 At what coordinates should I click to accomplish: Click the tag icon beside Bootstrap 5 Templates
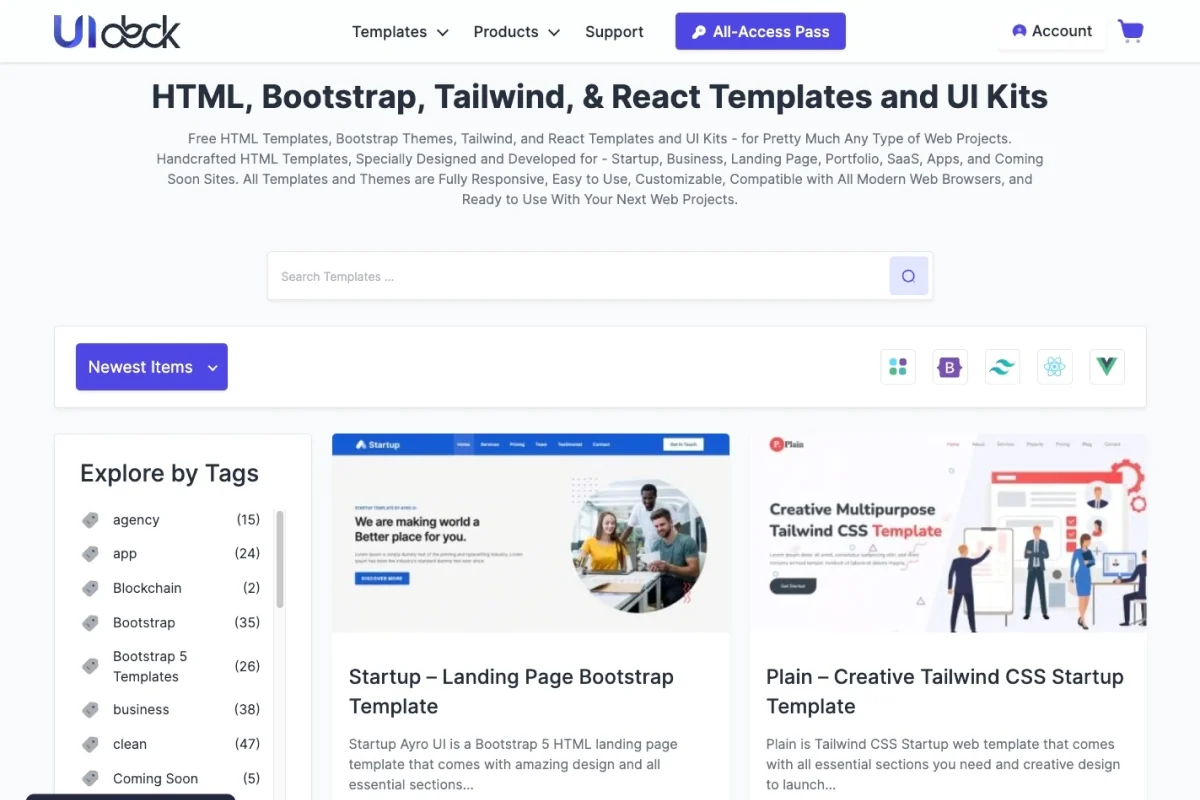[x=90, y=666]
